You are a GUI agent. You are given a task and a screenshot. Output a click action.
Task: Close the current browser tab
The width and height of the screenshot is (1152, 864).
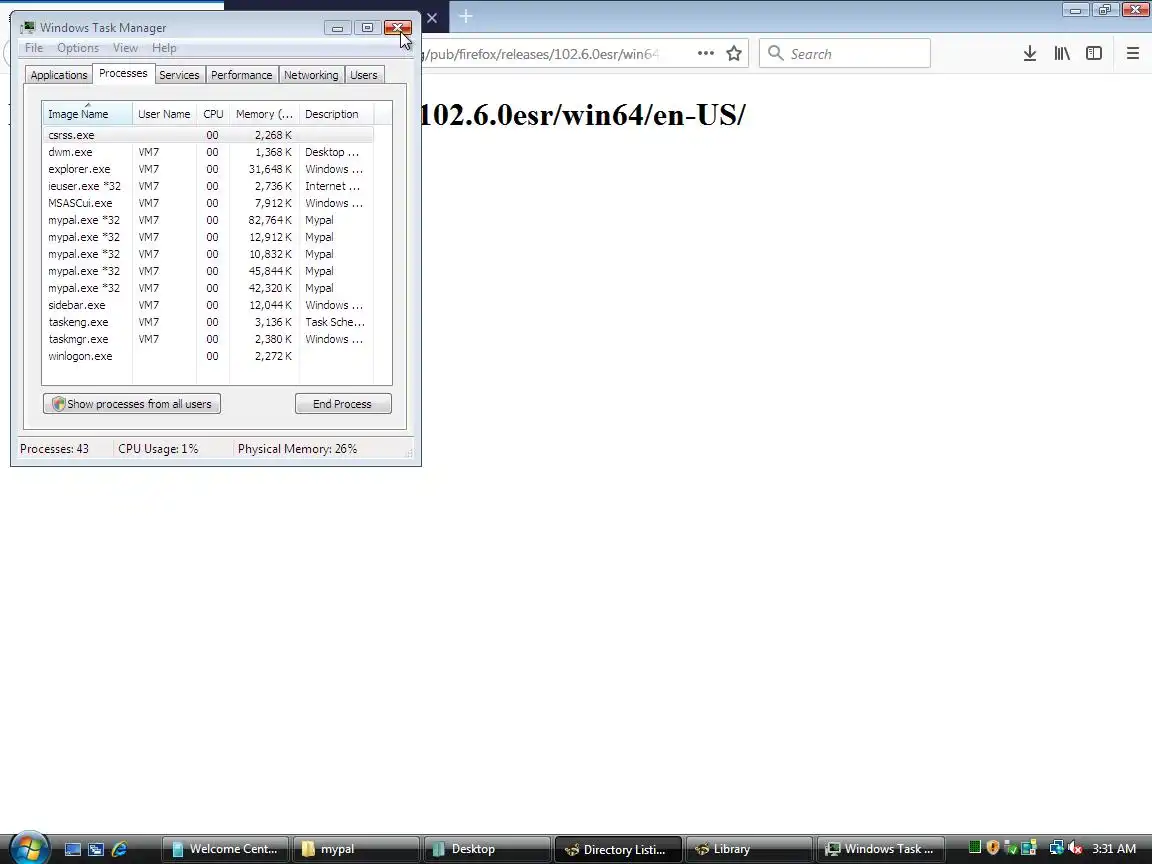(432, 18)
